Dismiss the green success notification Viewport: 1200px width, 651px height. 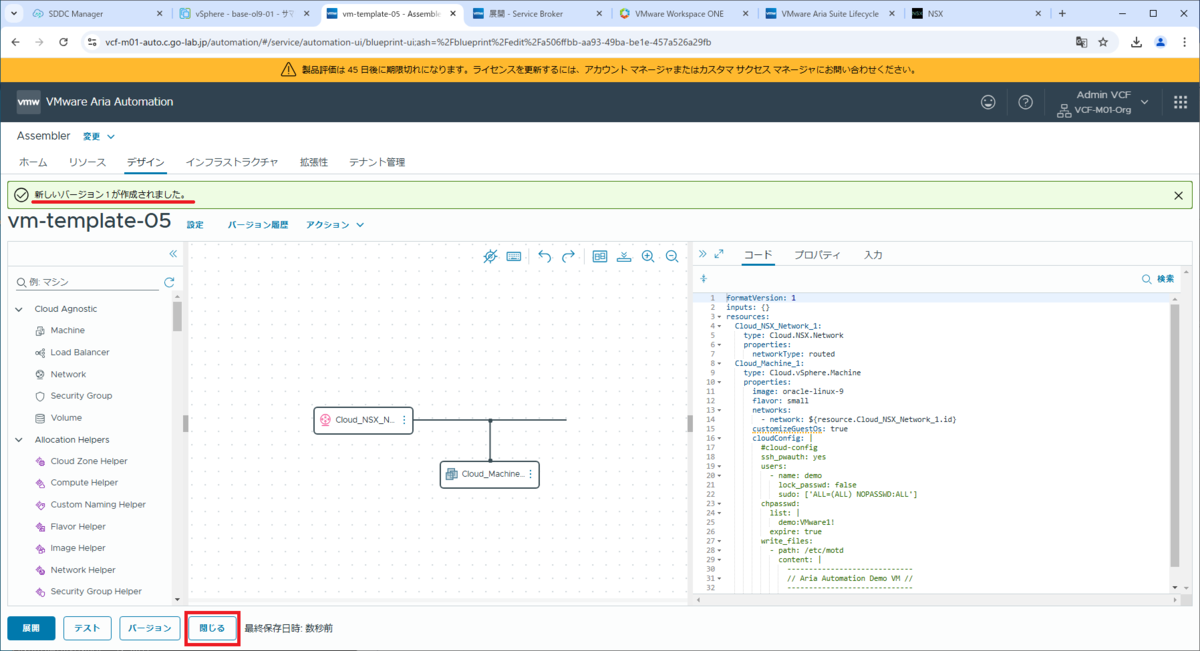(x=1178, y=196)
